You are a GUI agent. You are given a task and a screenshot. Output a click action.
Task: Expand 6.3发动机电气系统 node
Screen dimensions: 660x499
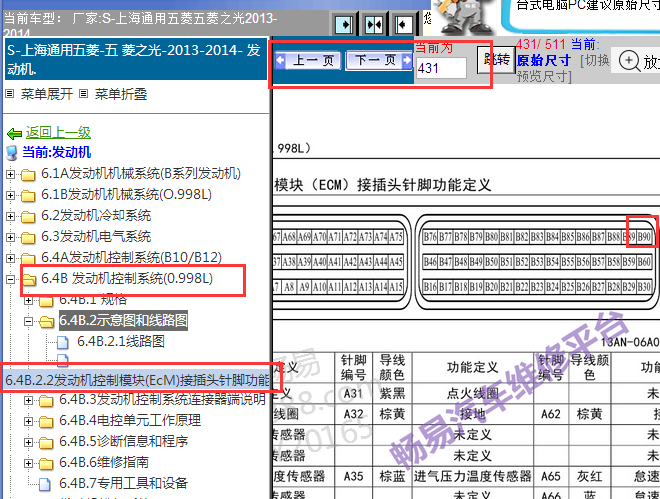pyautogui.click(x=11, y=237)
